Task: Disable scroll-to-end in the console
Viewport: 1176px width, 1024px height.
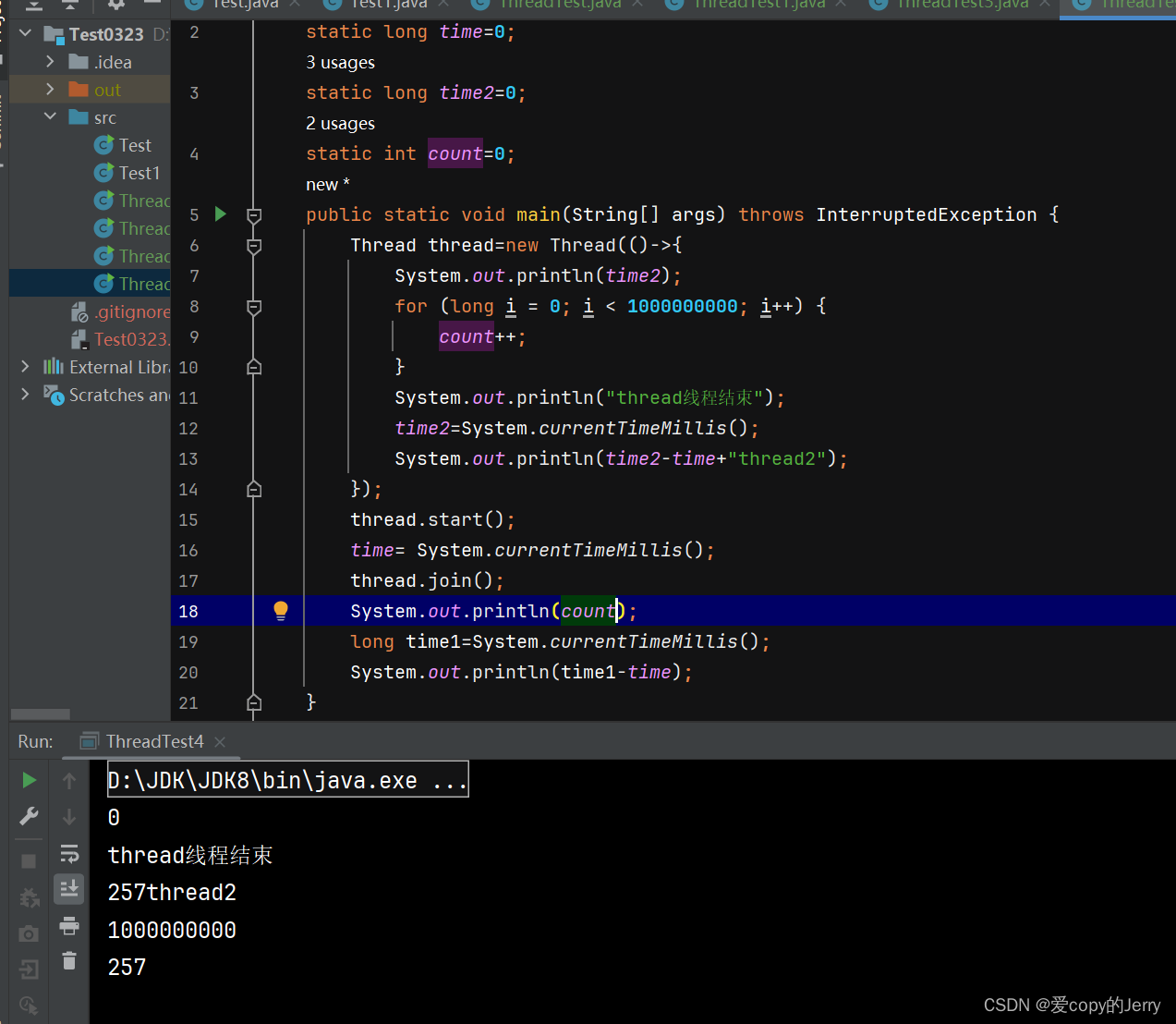Action: 69,889
